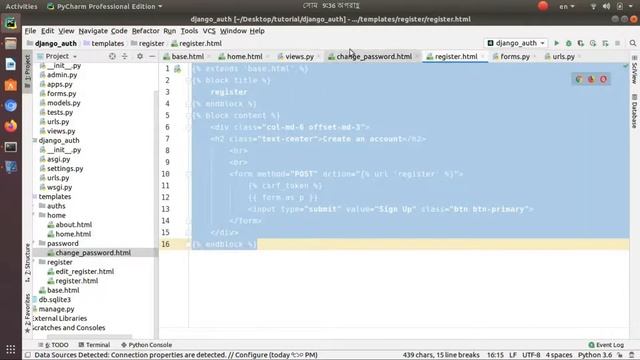Viewport: 640px width, 360px height.
Task: Open the Event Log panel
Action: pyautogui.click(x=606, y=345)
